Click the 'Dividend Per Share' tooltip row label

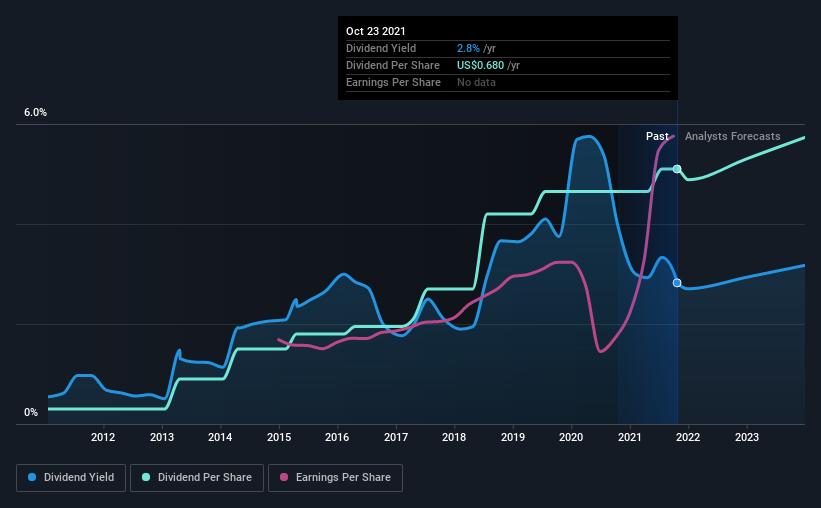click(393, 65)
